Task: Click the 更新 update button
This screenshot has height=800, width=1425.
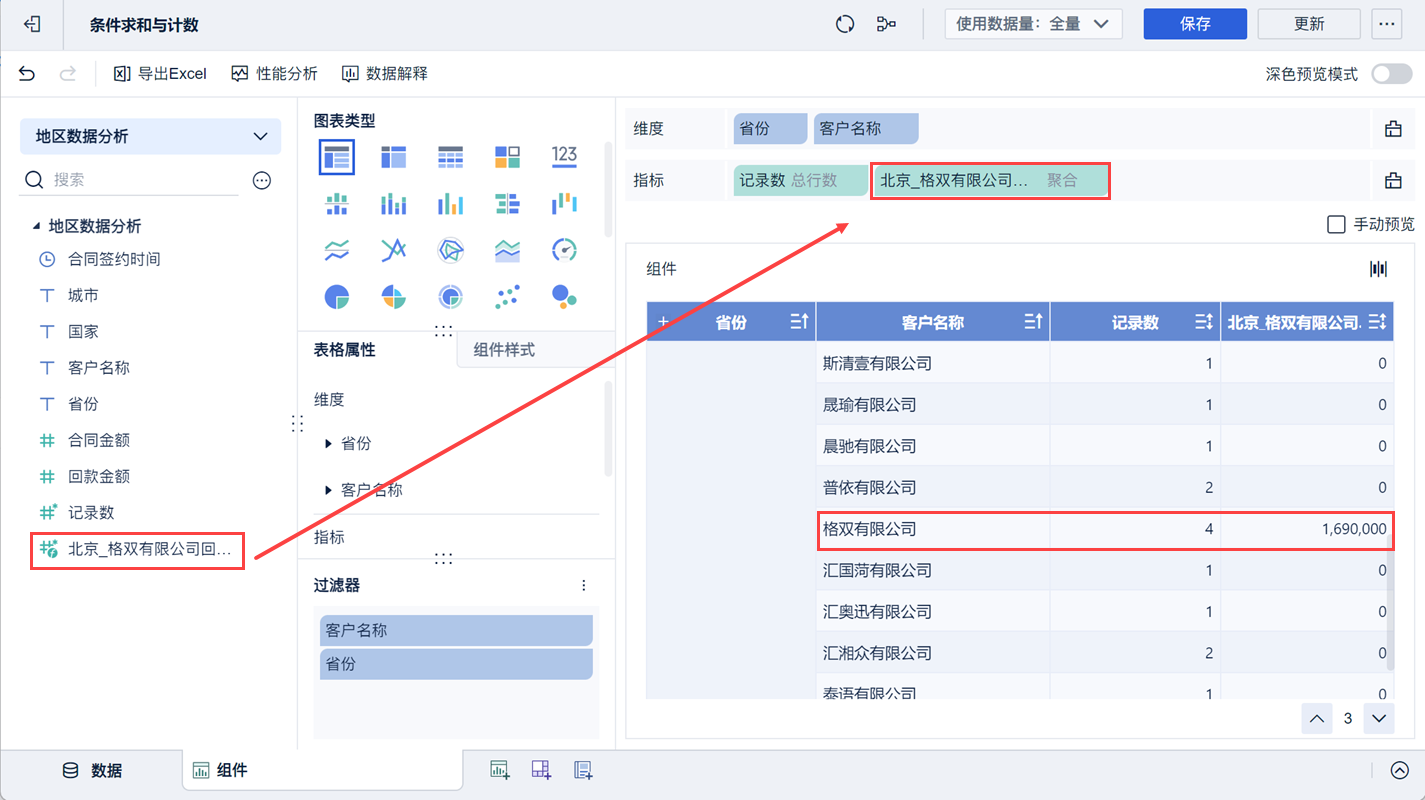Action: click(x=1309, y=24)
